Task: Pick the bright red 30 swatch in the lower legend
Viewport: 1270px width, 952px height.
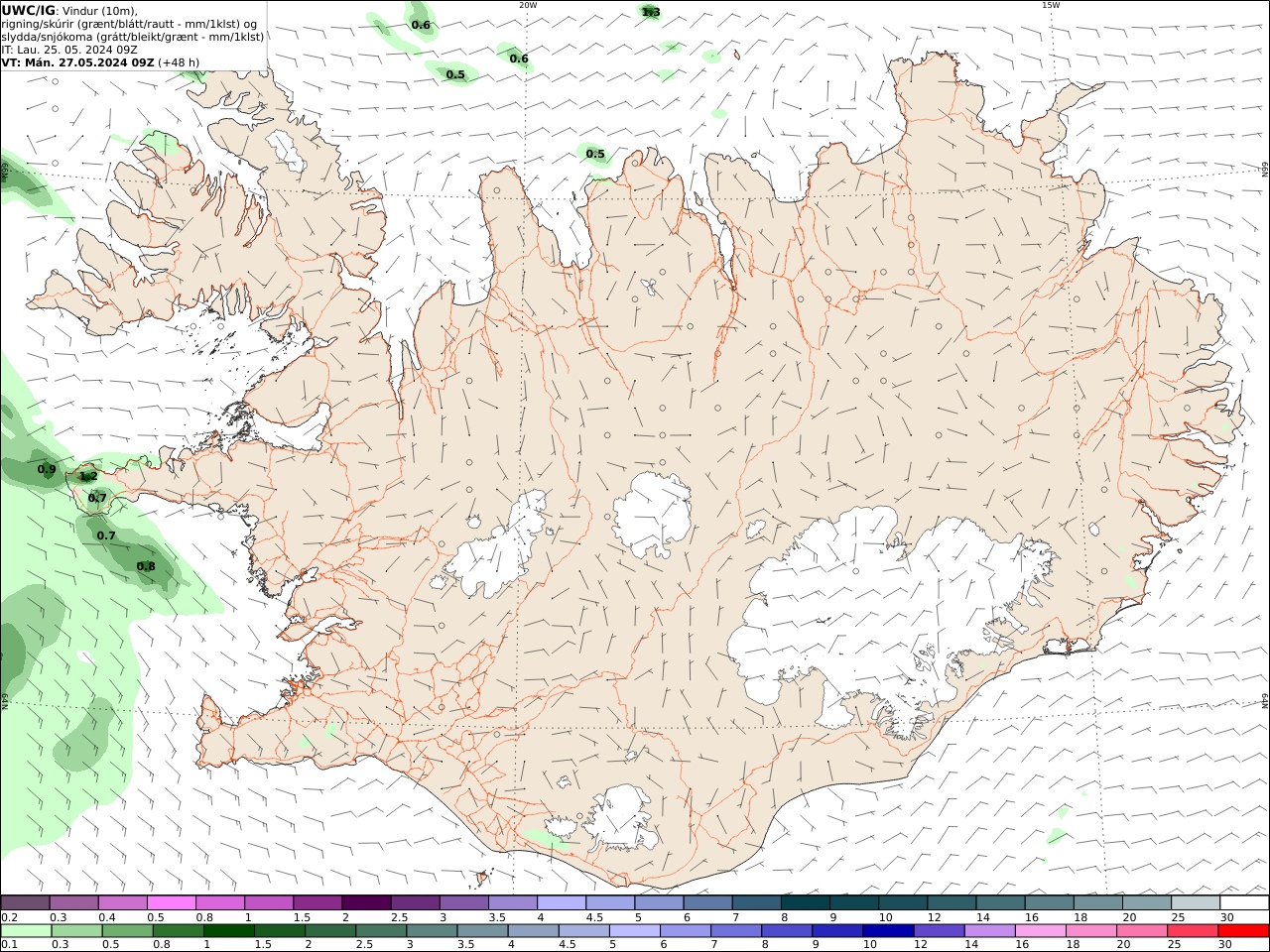Action: pos(1243,931)
